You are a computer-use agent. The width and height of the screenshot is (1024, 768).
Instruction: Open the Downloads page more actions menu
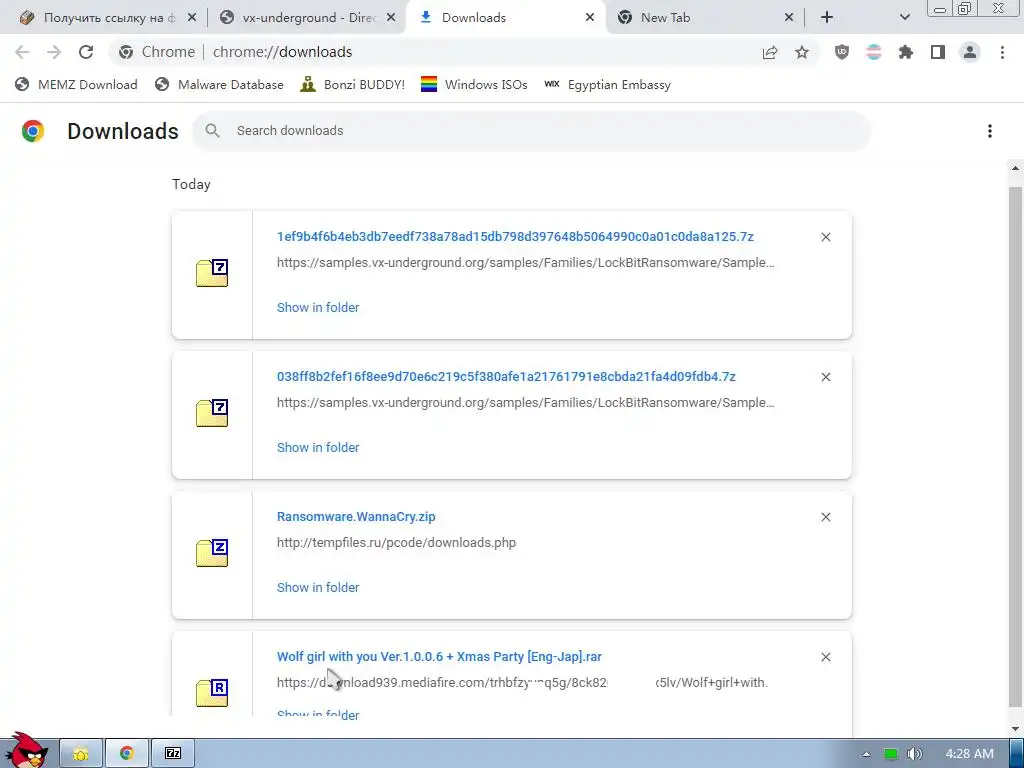click(990, 131)
